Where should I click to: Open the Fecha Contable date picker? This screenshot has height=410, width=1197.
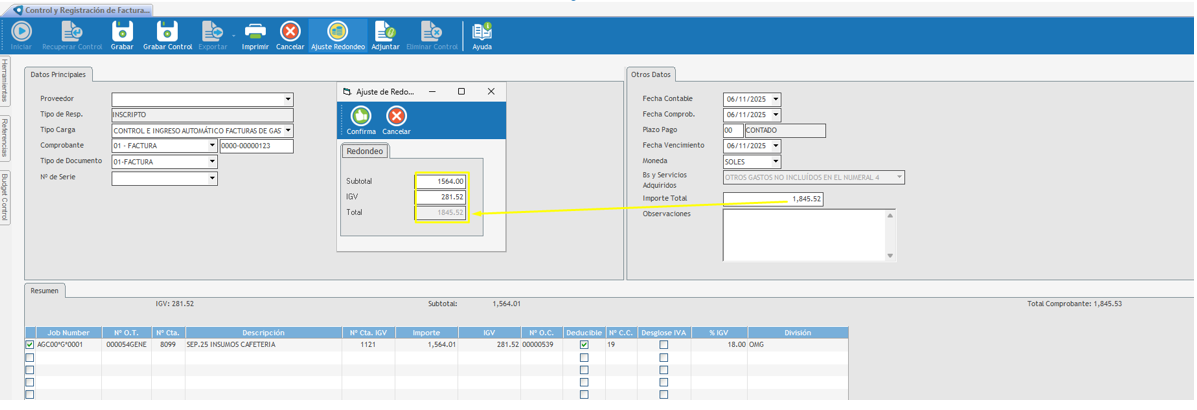click(x=775, y=100)
